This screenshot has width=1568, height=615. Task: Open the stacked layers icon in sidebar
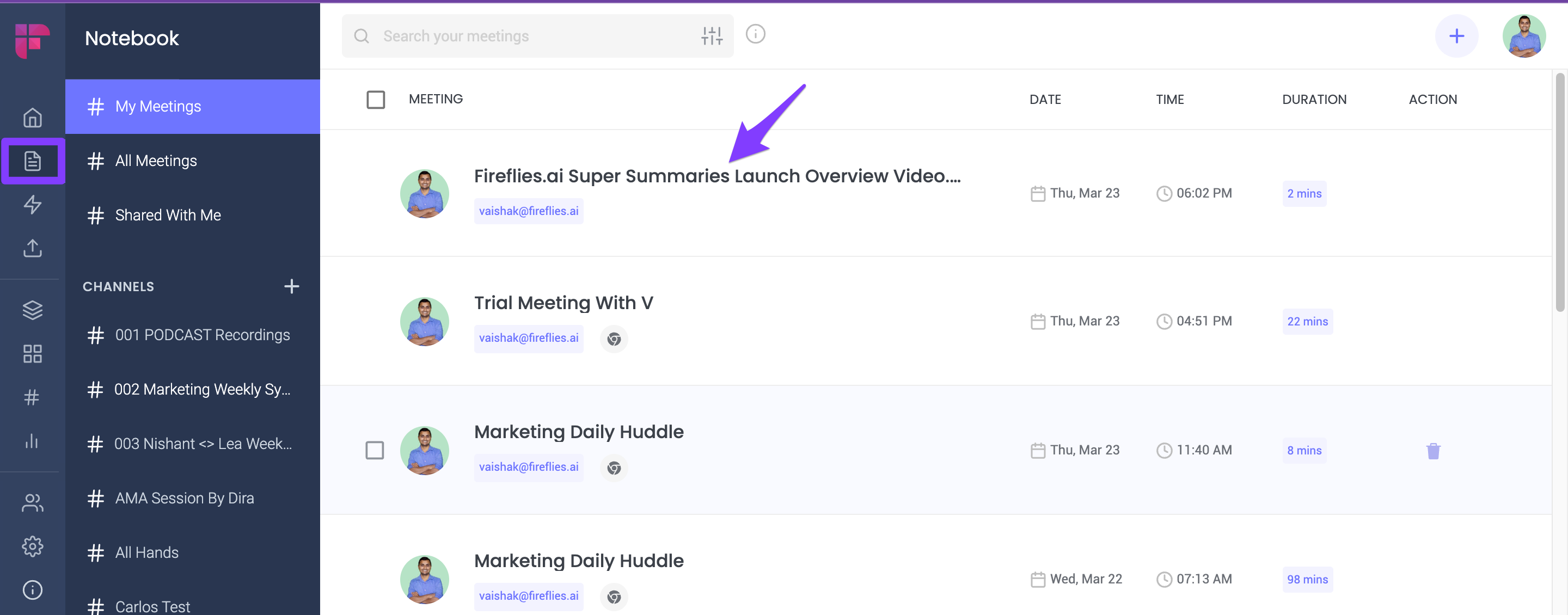pyautogui.click(x=32, y=310)
